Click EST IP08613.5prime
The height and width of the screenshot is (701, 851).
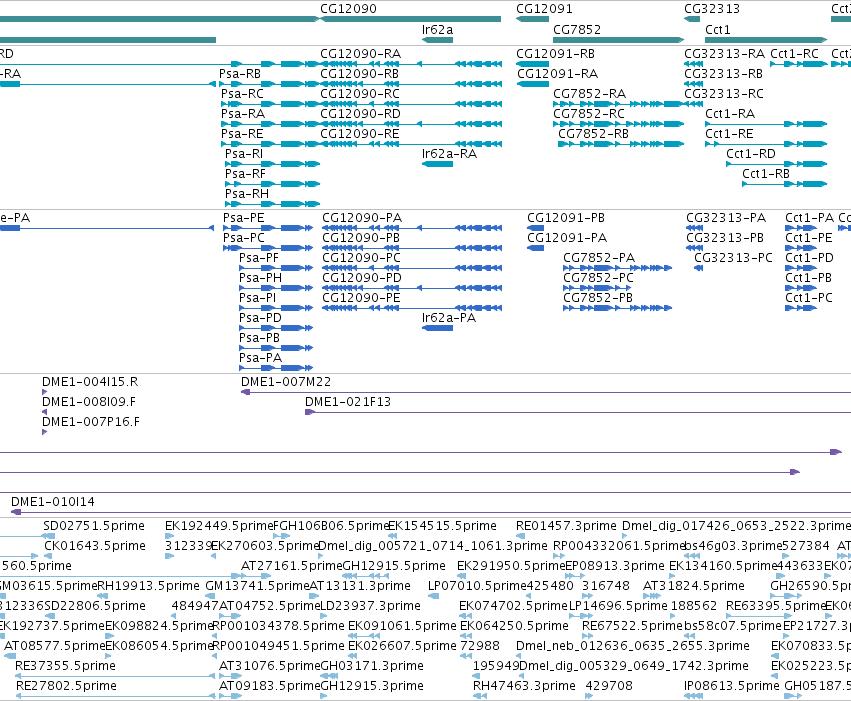point(732,686)
